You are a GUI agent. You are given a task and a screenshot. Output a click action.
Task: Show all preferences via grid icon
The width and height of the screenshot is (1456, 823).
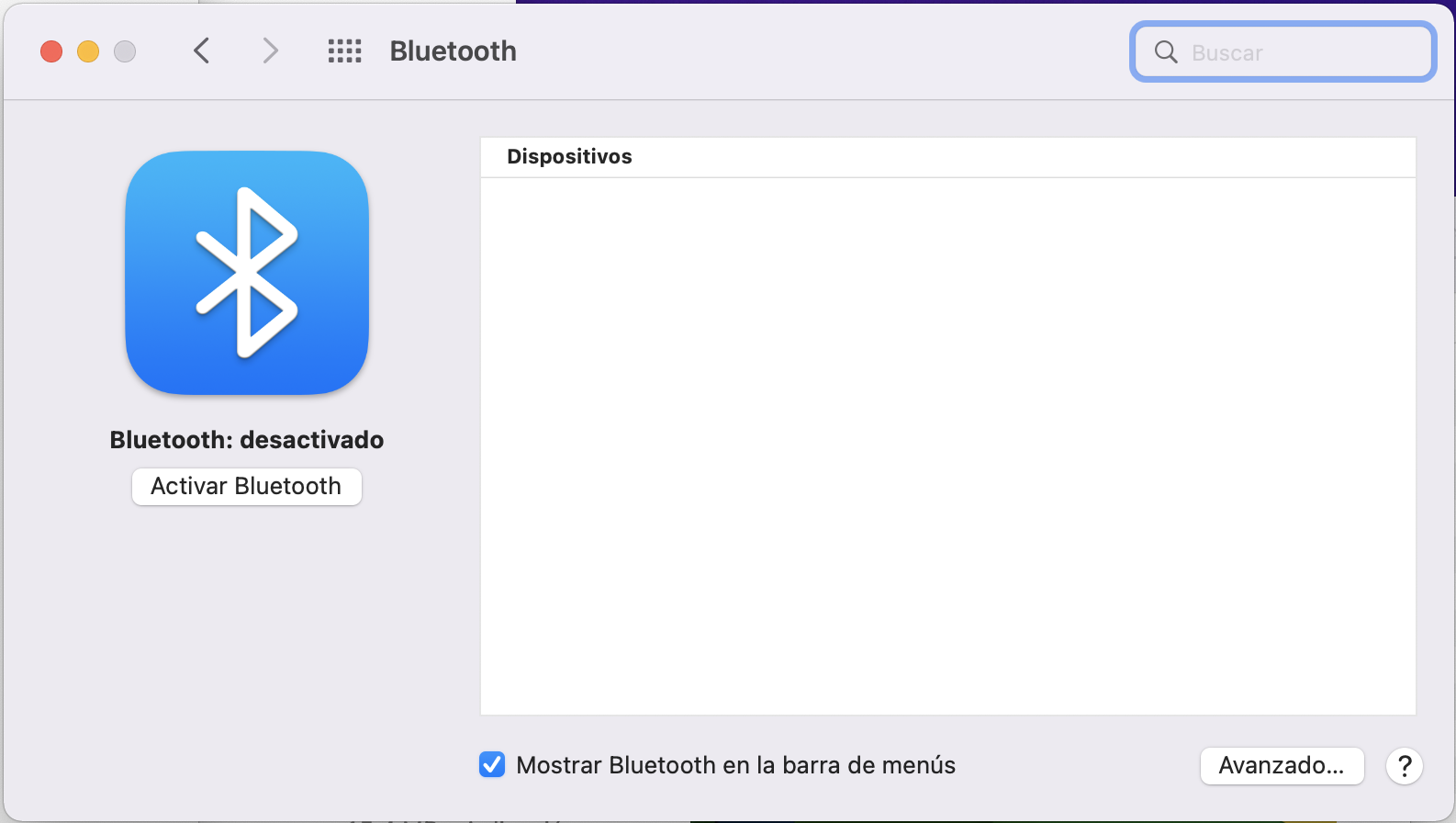(345, 51)
